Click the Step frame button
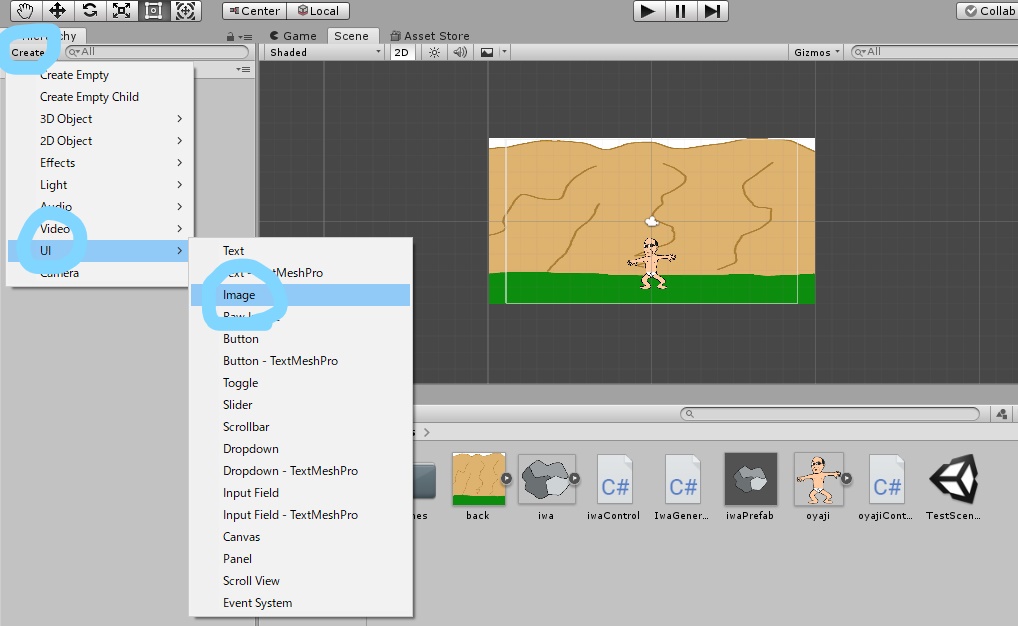This screenshot has width=1018, height=626. [712, 11]
